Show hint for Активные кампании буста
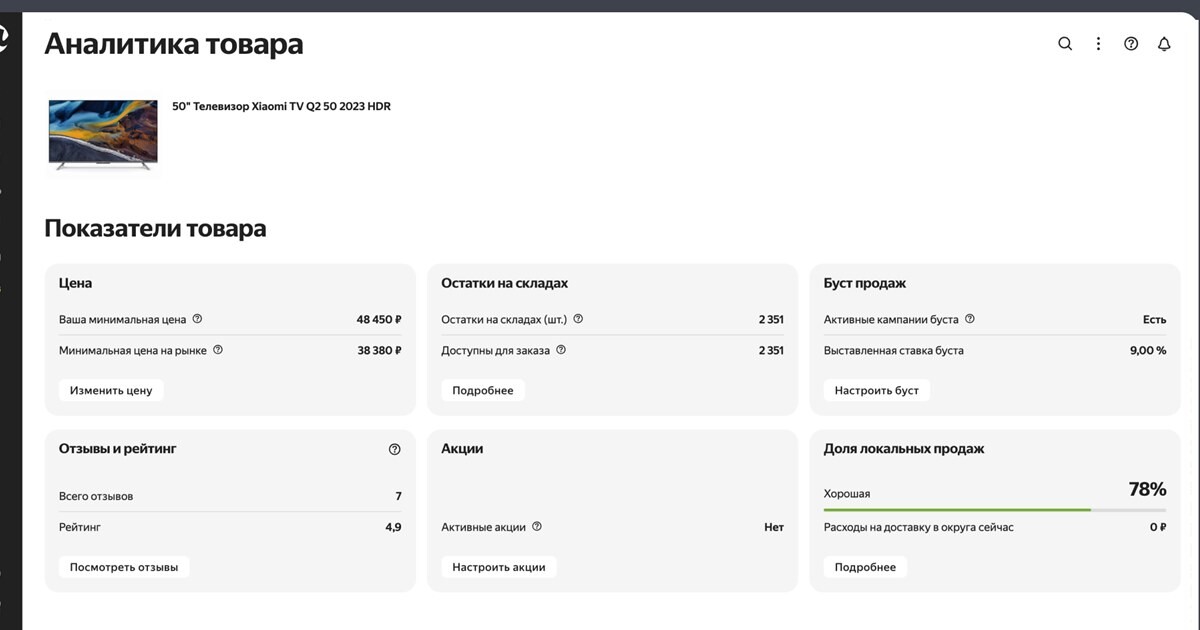The image size is (1200, 630). pos(970,320)
